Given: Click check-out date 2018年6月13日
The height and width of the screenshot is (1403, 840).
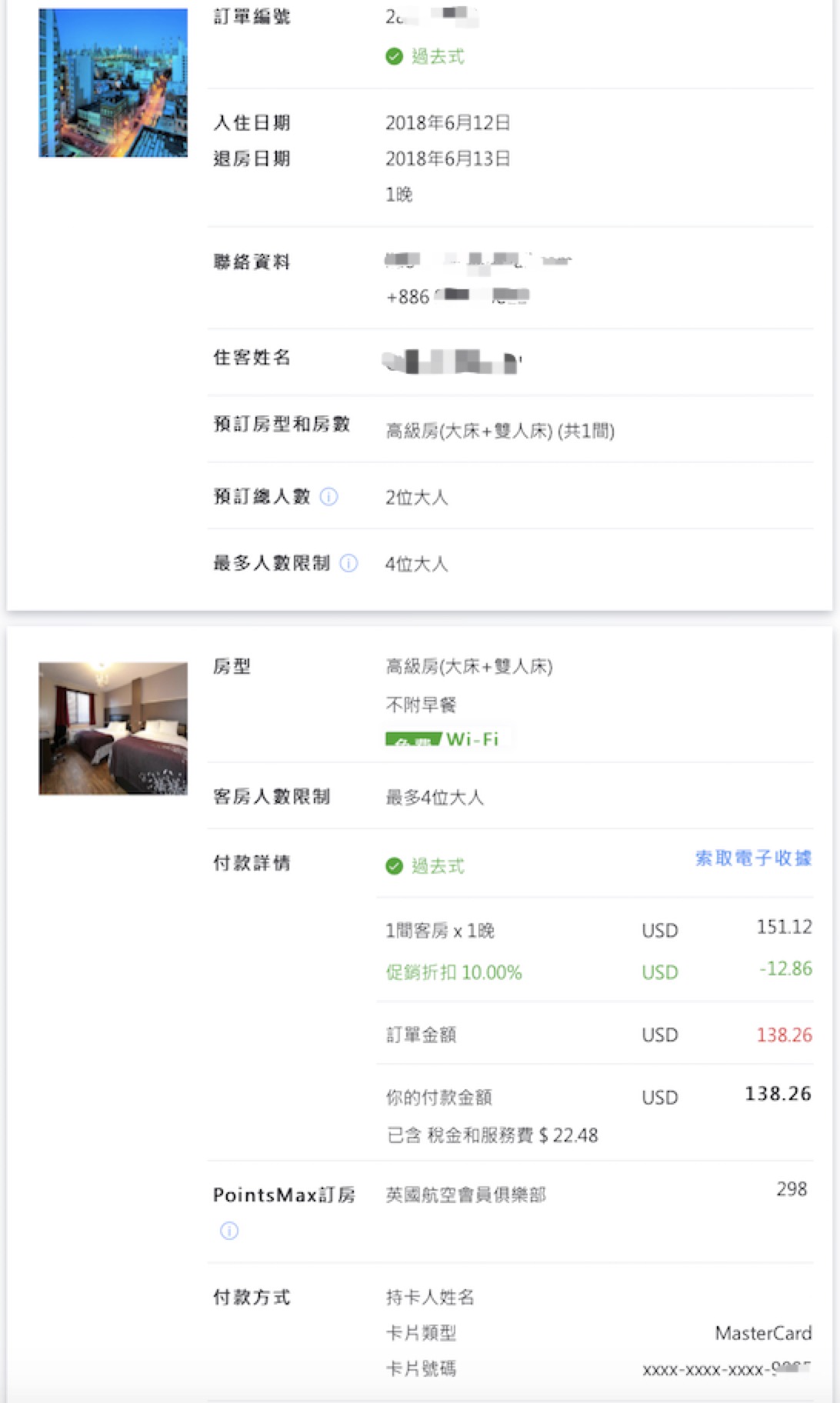Looking at the screenshot, I should [448, 158].
